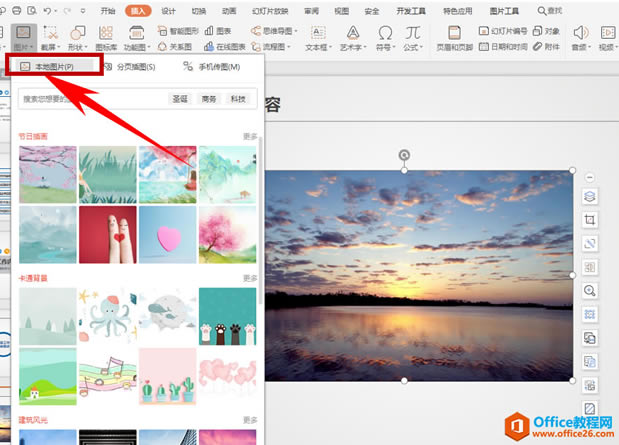Choose 手机传图(M) option

(212, 67)
